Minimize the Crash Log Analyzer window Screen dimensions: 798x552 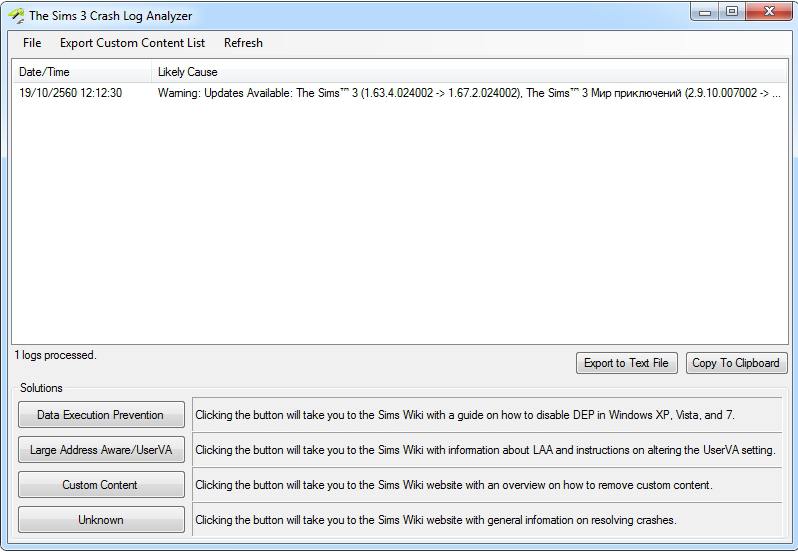tap(705, 12)
